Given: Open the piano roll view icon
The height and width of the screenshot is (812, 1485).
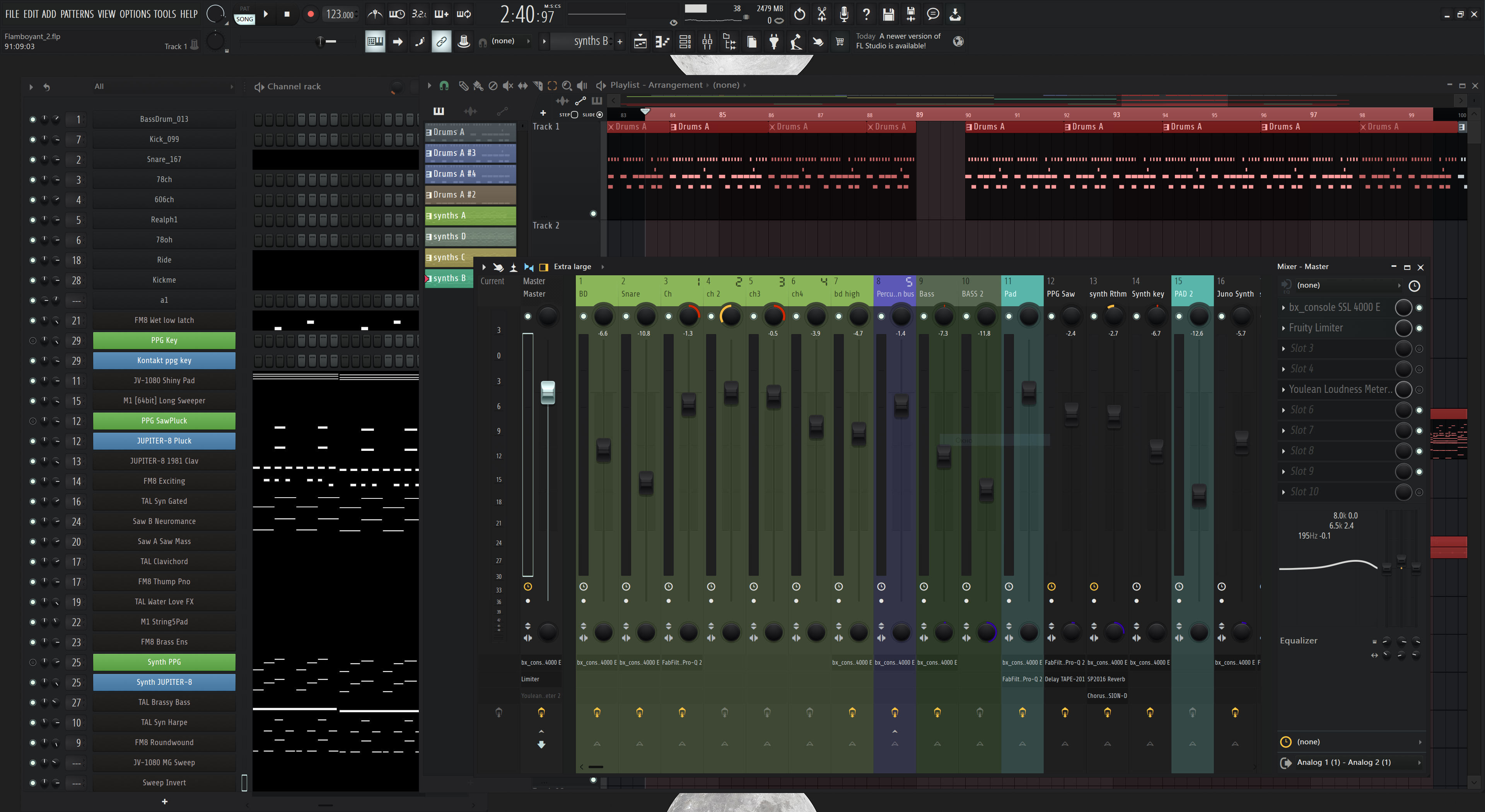Looking at the screenshot, I should [662, 41].
